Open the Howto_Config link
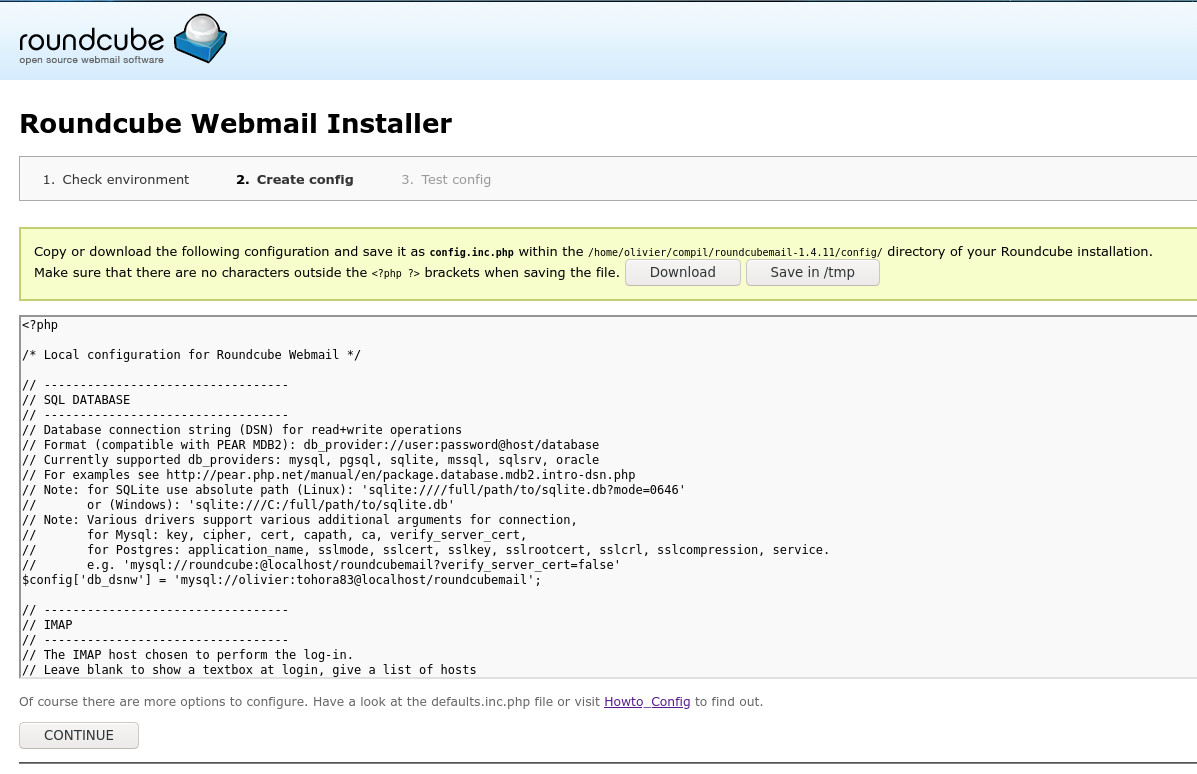Image resolution: width=1197 pixels, height=774 pixels. coord(647,702)
